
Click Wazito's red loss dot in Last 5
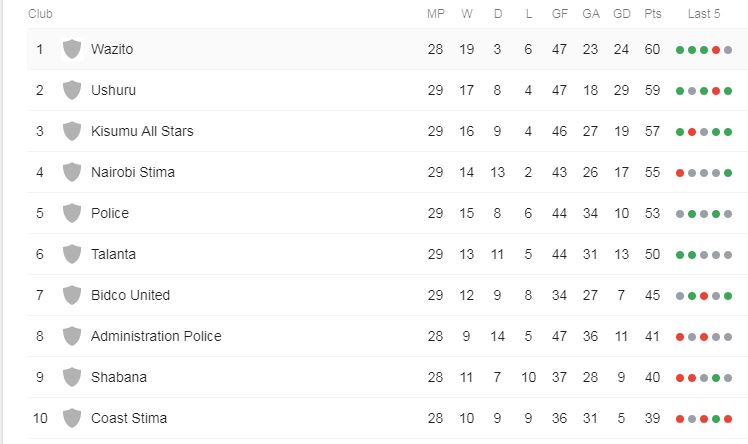(716, 50)
